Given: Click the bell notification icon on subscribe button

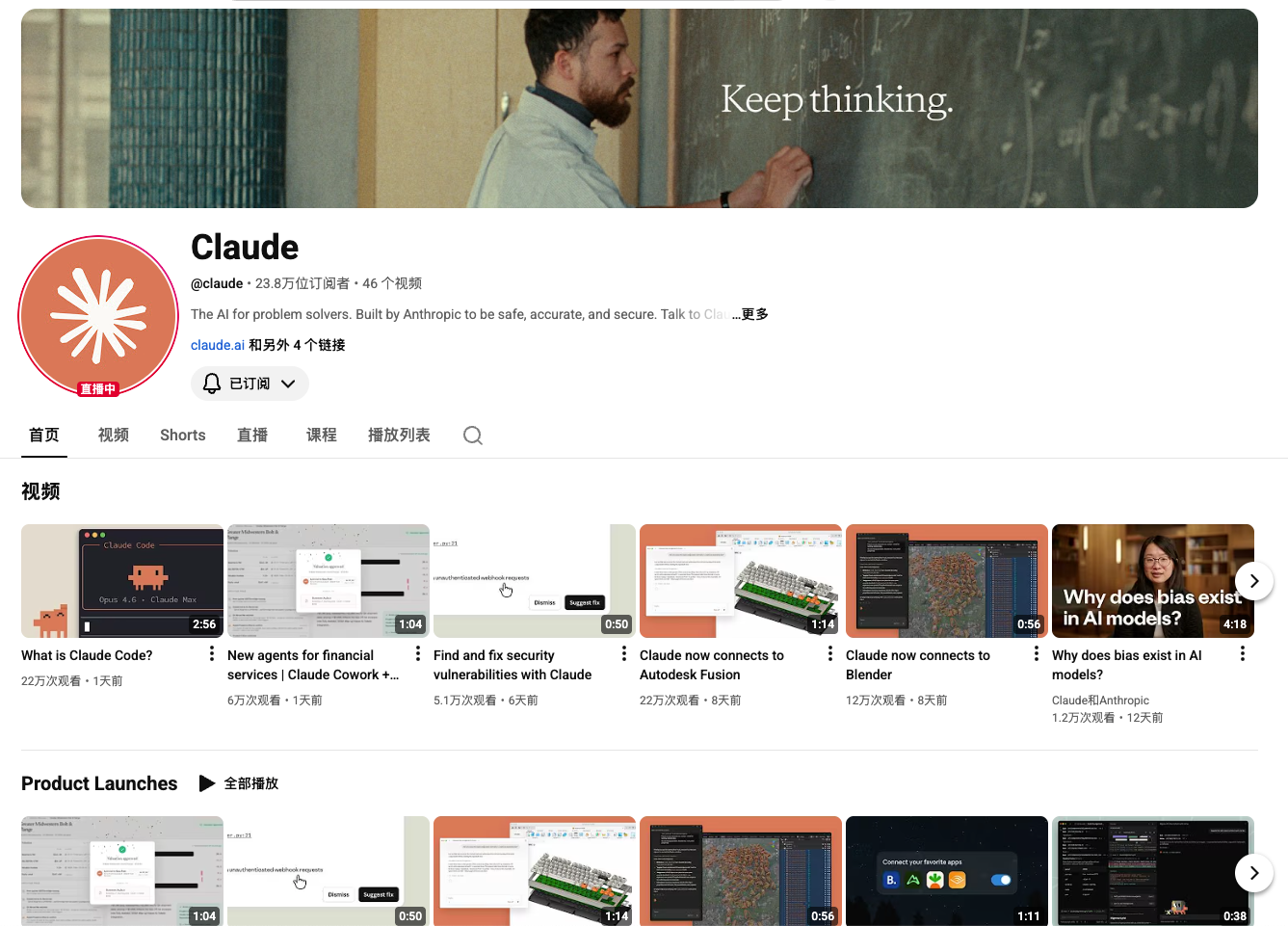Looking at the screenshot, I should (212, 384).
